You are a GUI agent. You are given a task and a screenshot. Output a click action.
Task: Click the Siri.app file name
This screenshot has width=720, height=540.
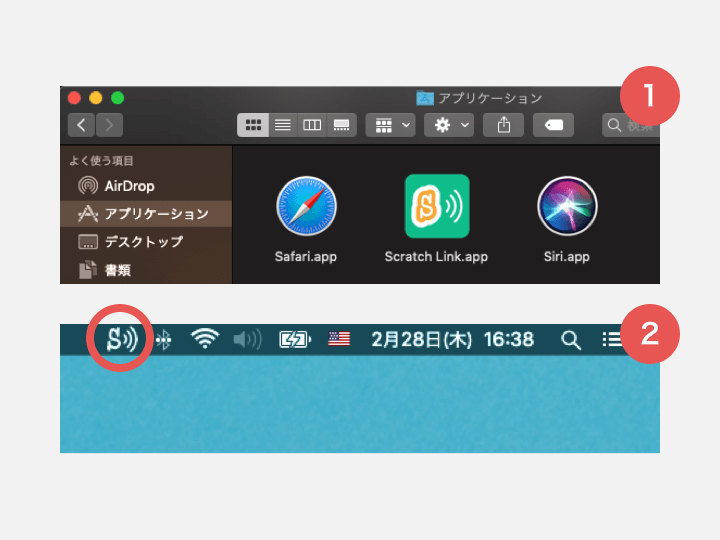pos(567,256)
